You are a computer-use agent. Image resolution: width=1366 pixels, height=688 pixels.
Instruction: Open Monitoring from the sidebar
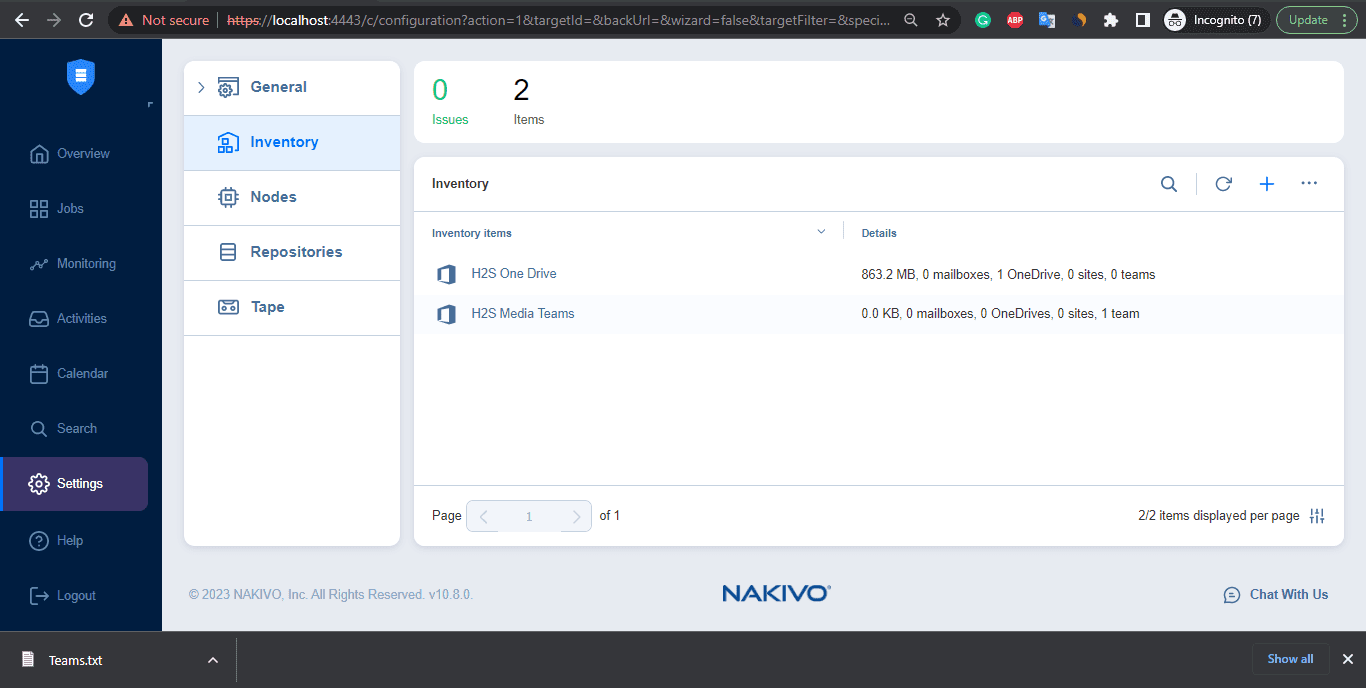(x=73, y=264)
